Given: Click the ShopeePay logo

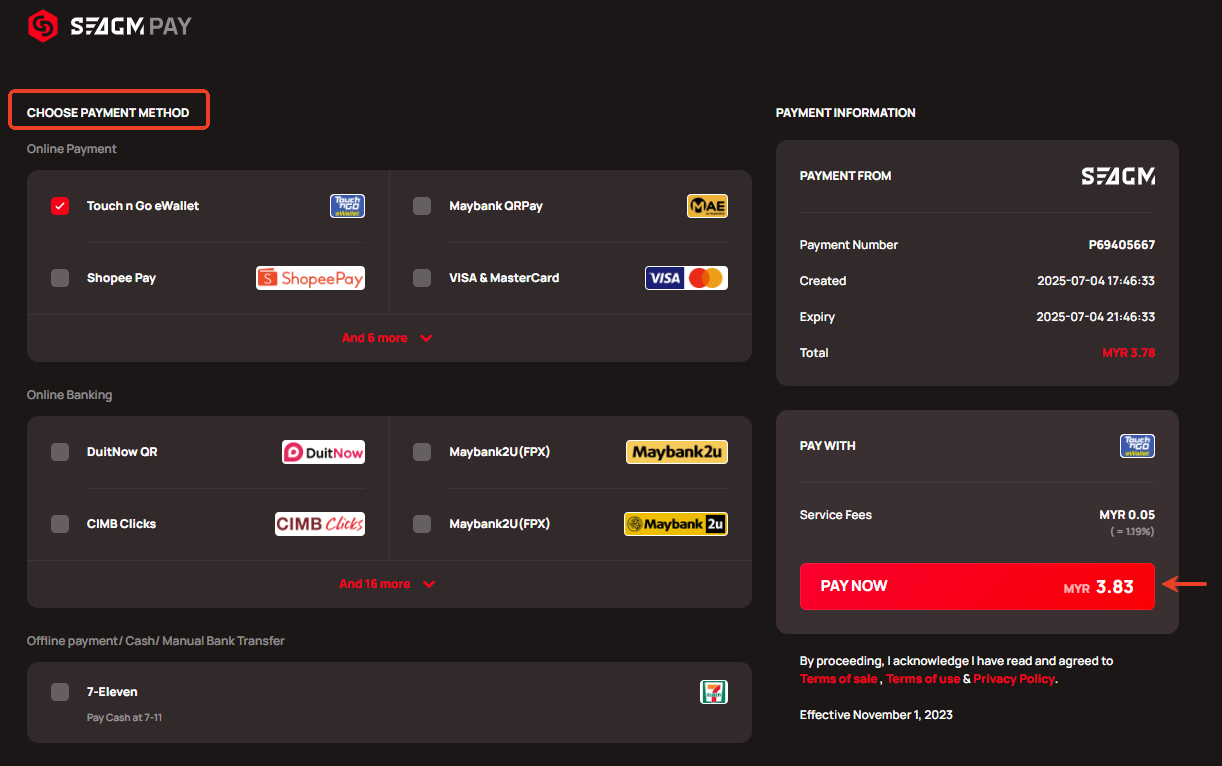Looking at the screenshot, I should pyautogui.click(x=310, y=278).
